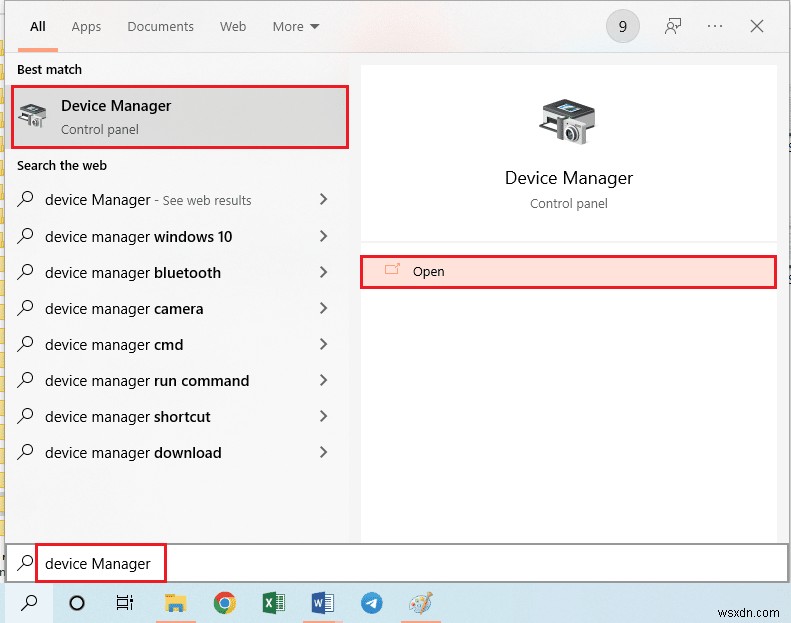This screenshot has height=623, width=791.
Task: Launch Paint from taskbar
Action: [x=421, y=602]
